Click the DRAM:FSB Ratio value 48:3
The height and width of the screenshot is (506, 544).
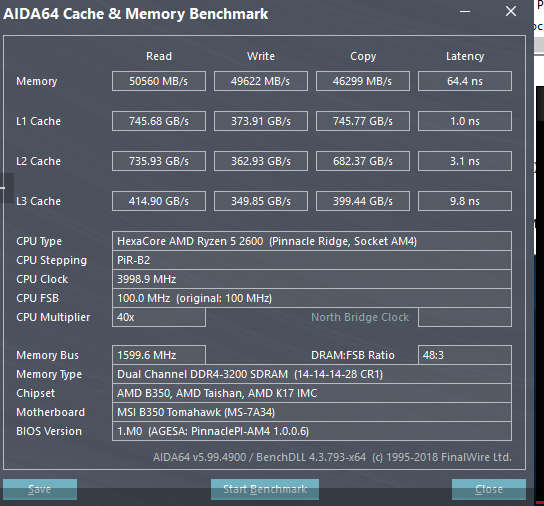pos(465,355)
